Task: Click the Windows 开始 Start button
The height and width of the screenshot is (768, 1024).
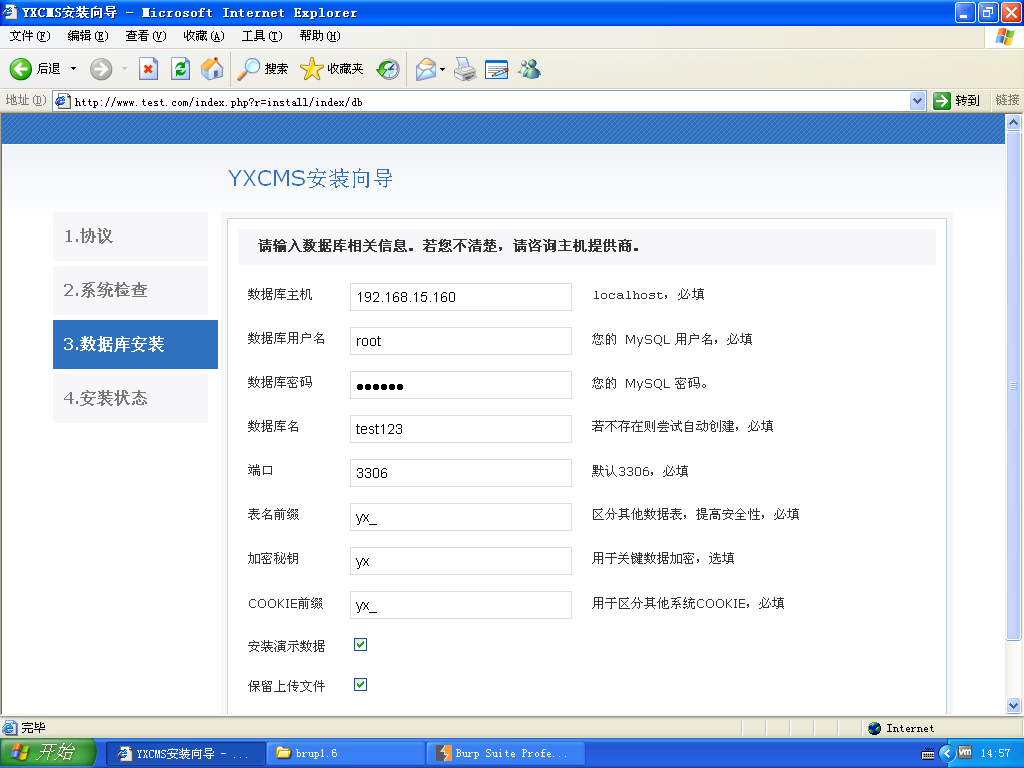Action: click(x=48, y=753)
